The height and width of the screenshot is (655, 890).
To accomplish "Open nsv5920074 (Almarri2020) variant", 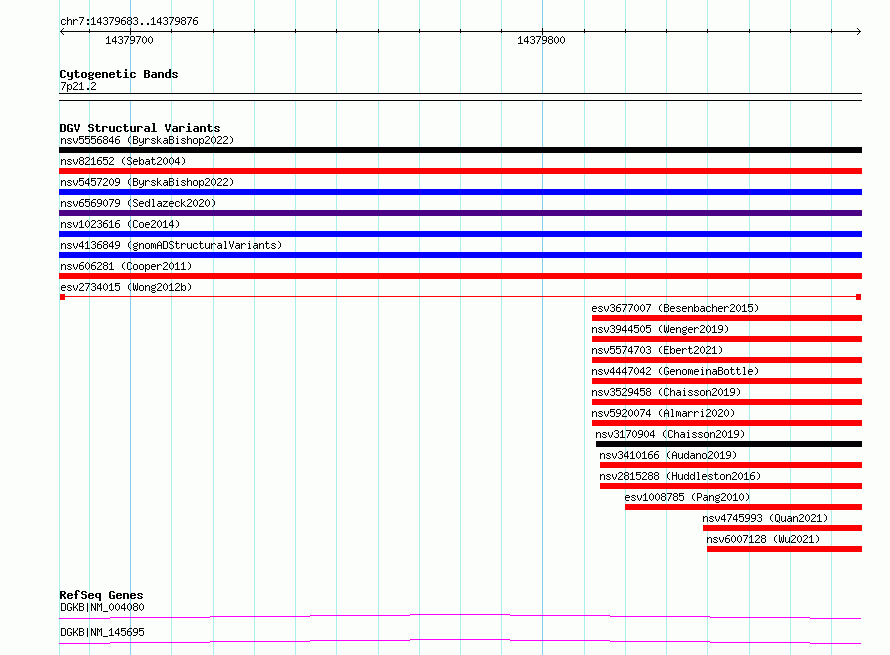I will (663, 413).
